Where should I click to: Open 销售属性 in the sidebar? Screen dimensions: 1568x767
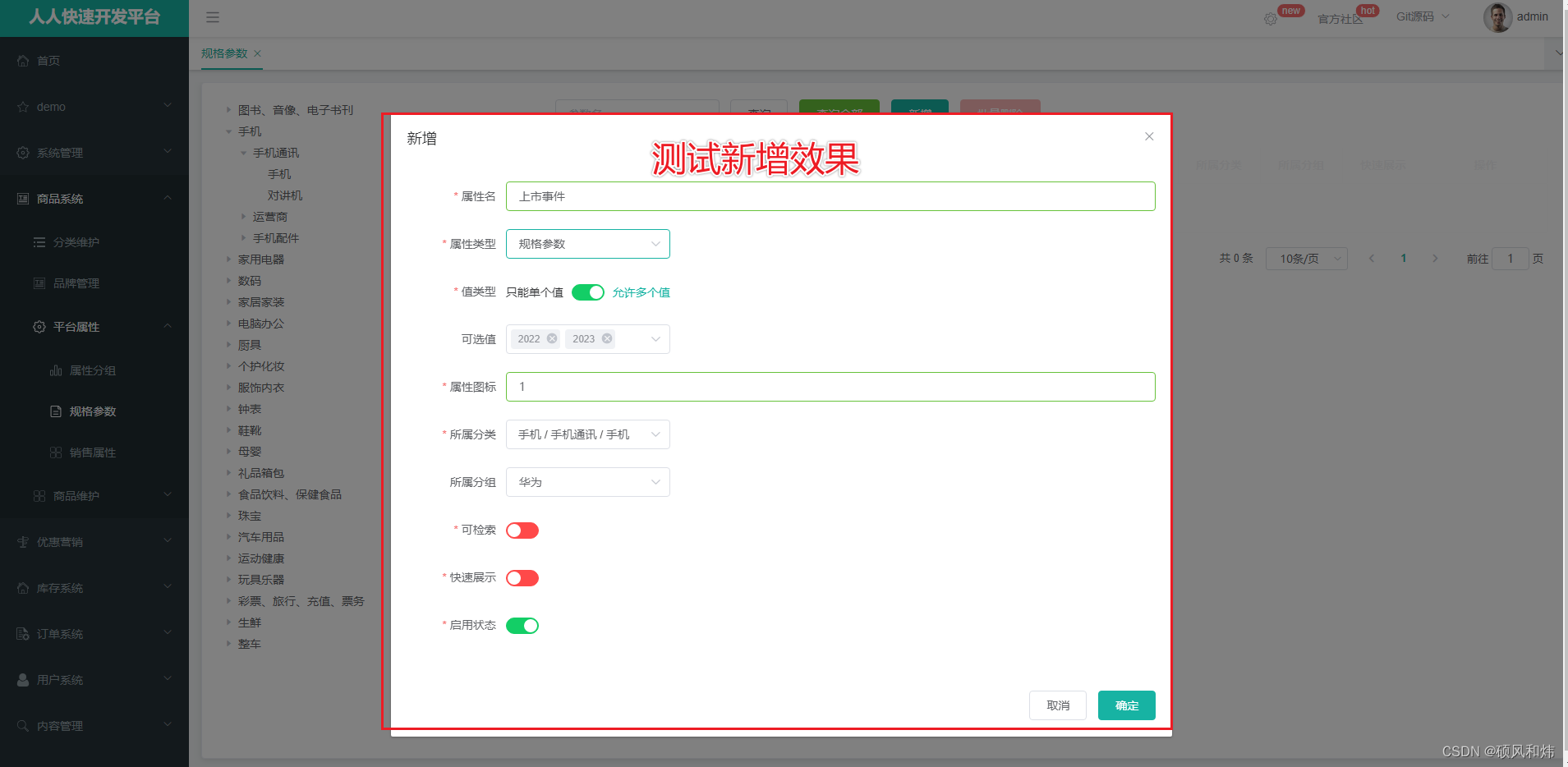tap(94, 452)
